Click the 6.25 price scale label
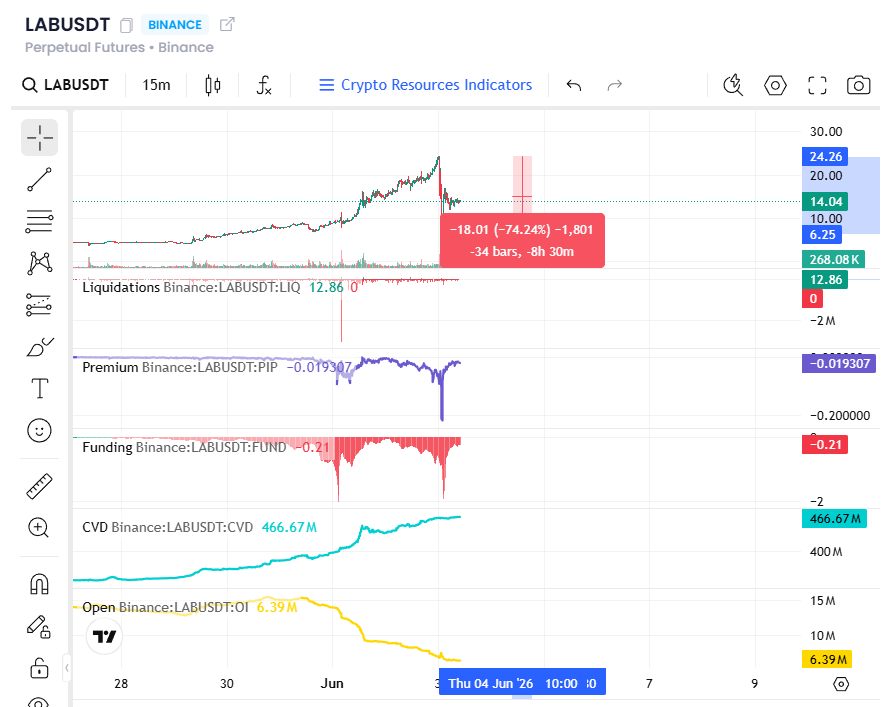895x707 pixels. (x=822, y=235)
